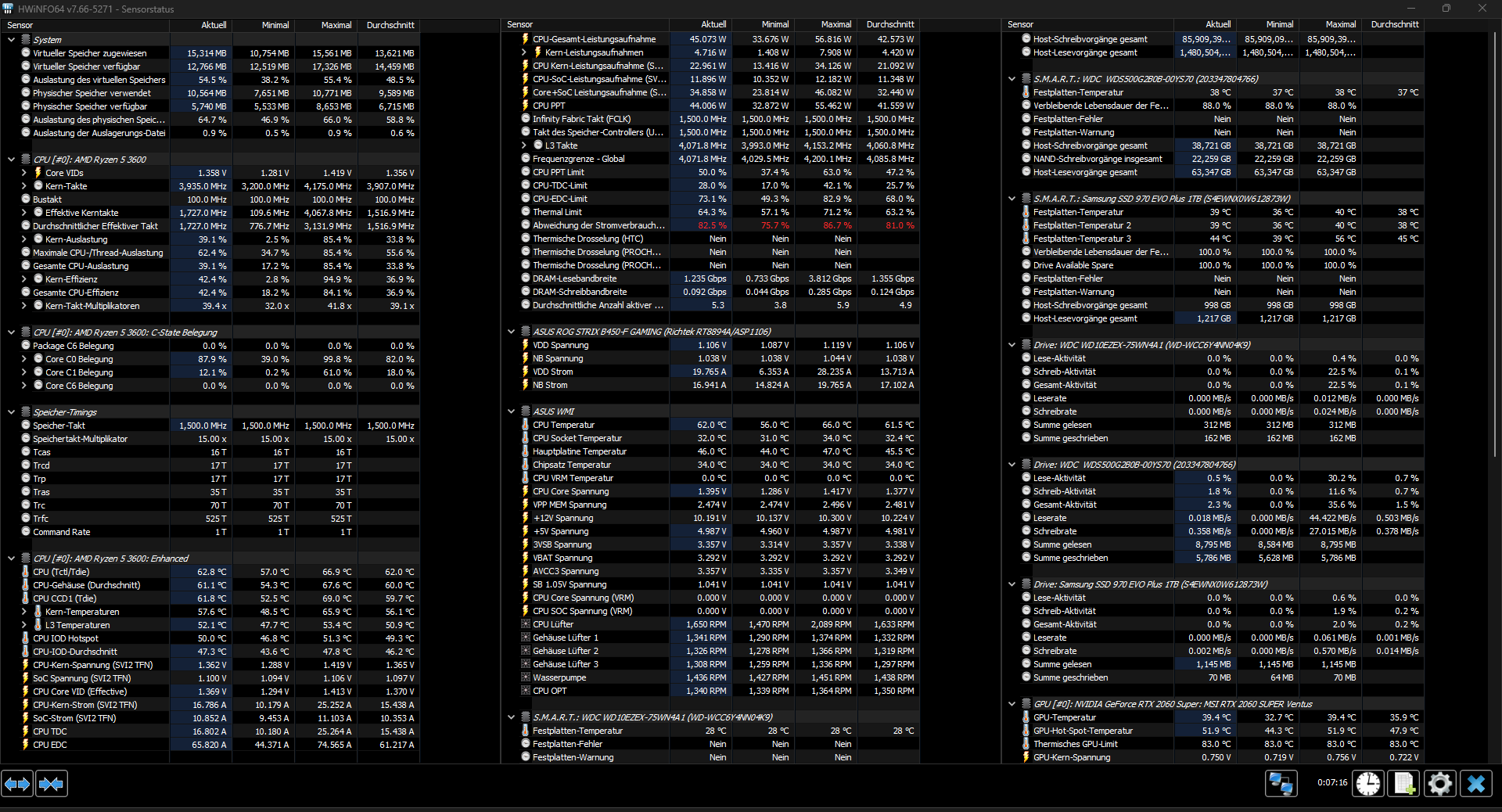Click thermometer icon beside Festplatten-Temperatur 3
Screen dimensions: 1502x812
pos(1026,239)
